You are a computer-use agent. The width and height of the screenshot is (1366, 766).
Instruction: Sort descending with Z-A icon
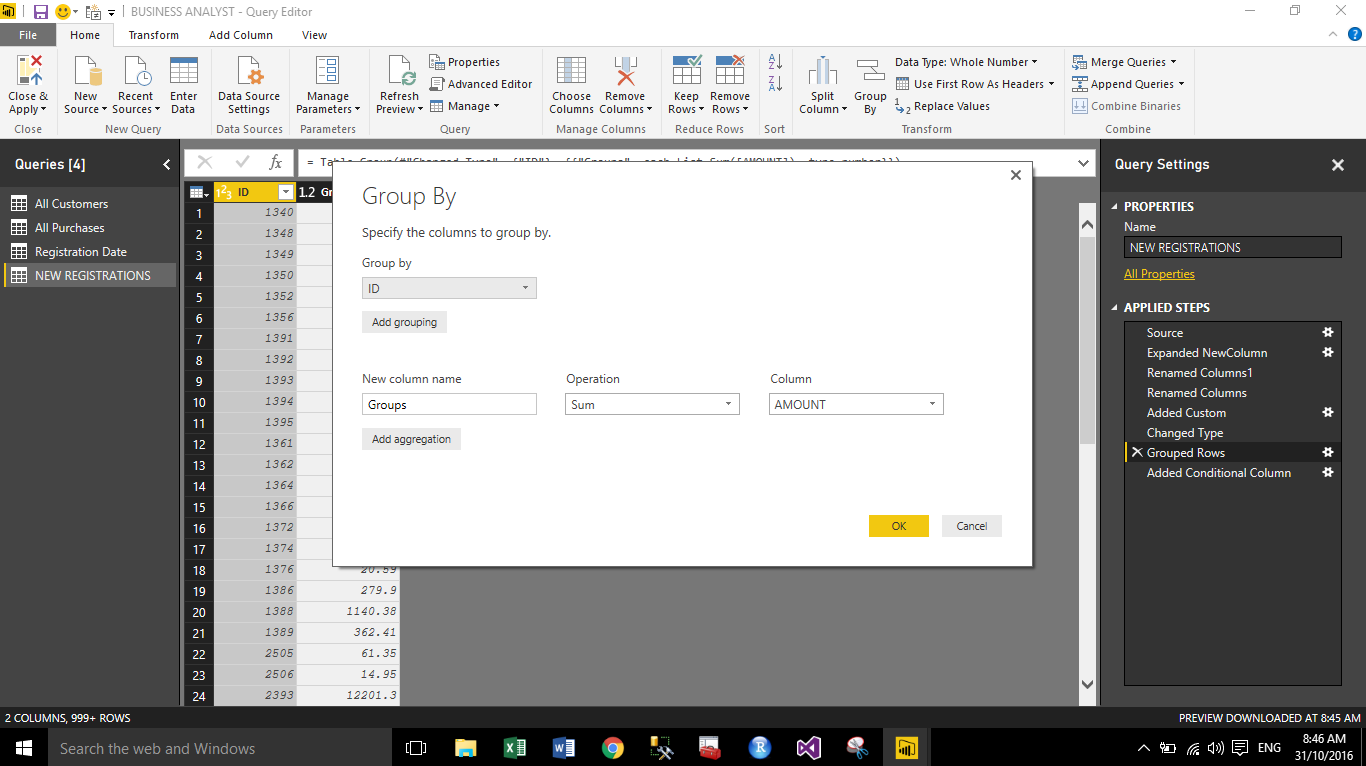[775, 84]
